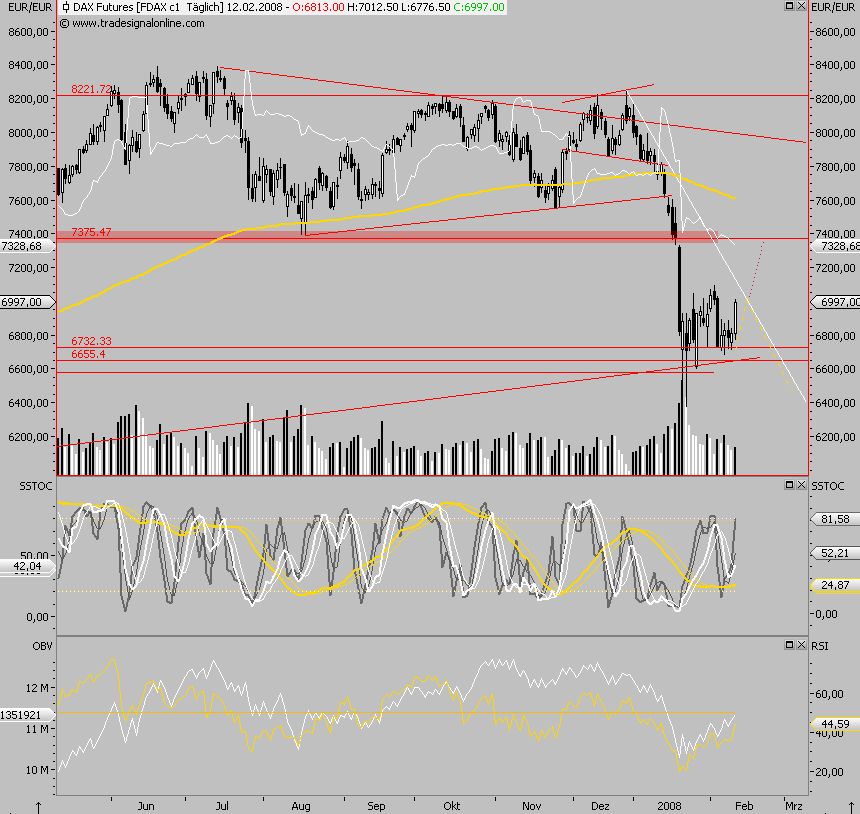Click the 6200,00 tick on right price axis

835,437
